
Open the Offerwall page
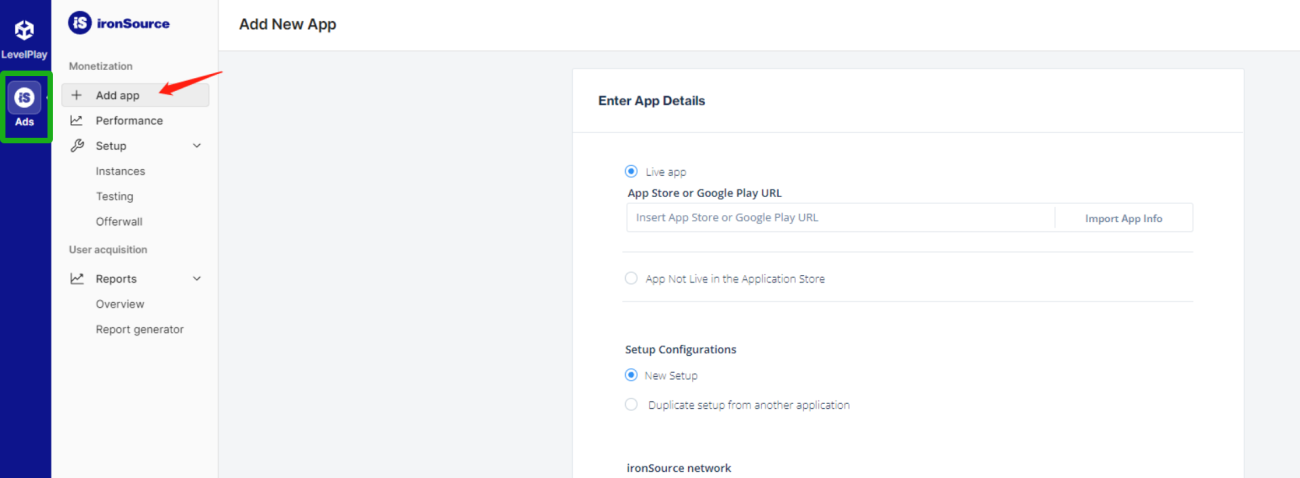[118, 222]
